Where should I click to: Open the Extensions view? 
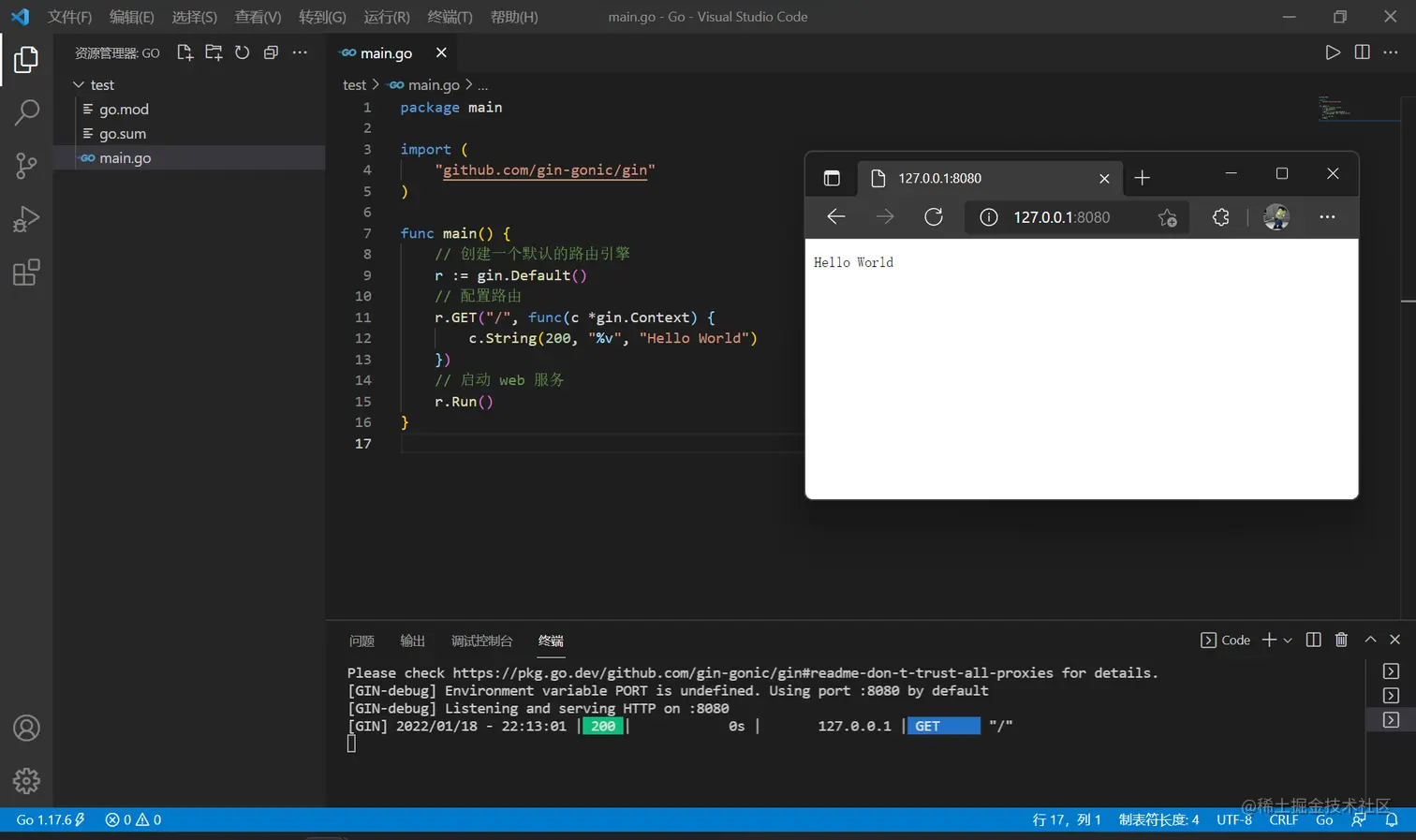point(26,273)
